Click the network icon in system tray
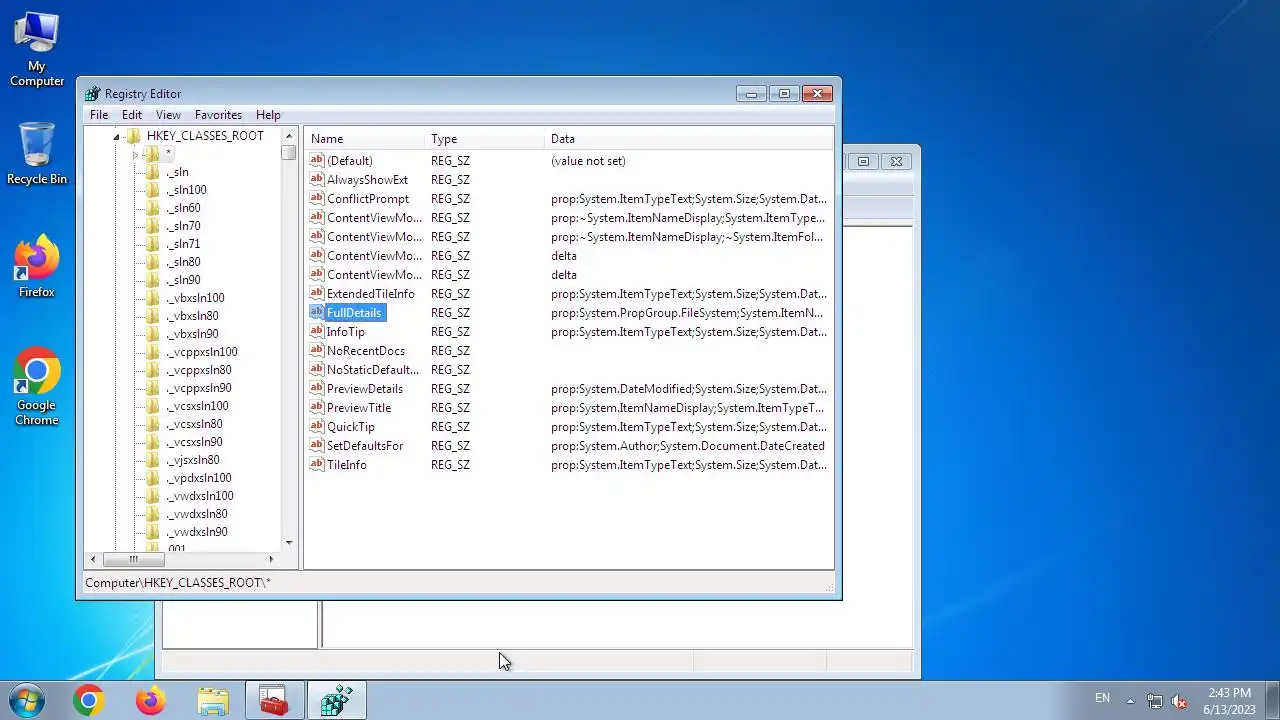 [1155, 701]
